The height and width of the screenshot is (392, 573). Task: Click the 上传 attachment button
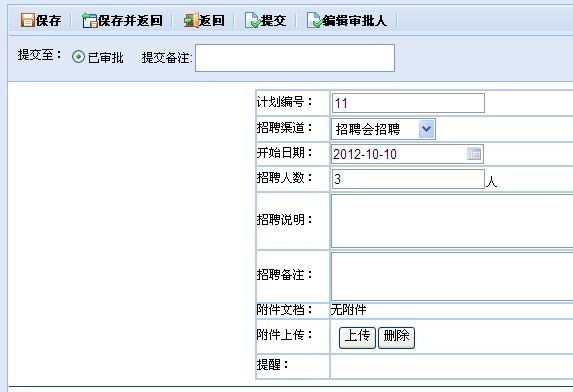[x=357, y=338]
